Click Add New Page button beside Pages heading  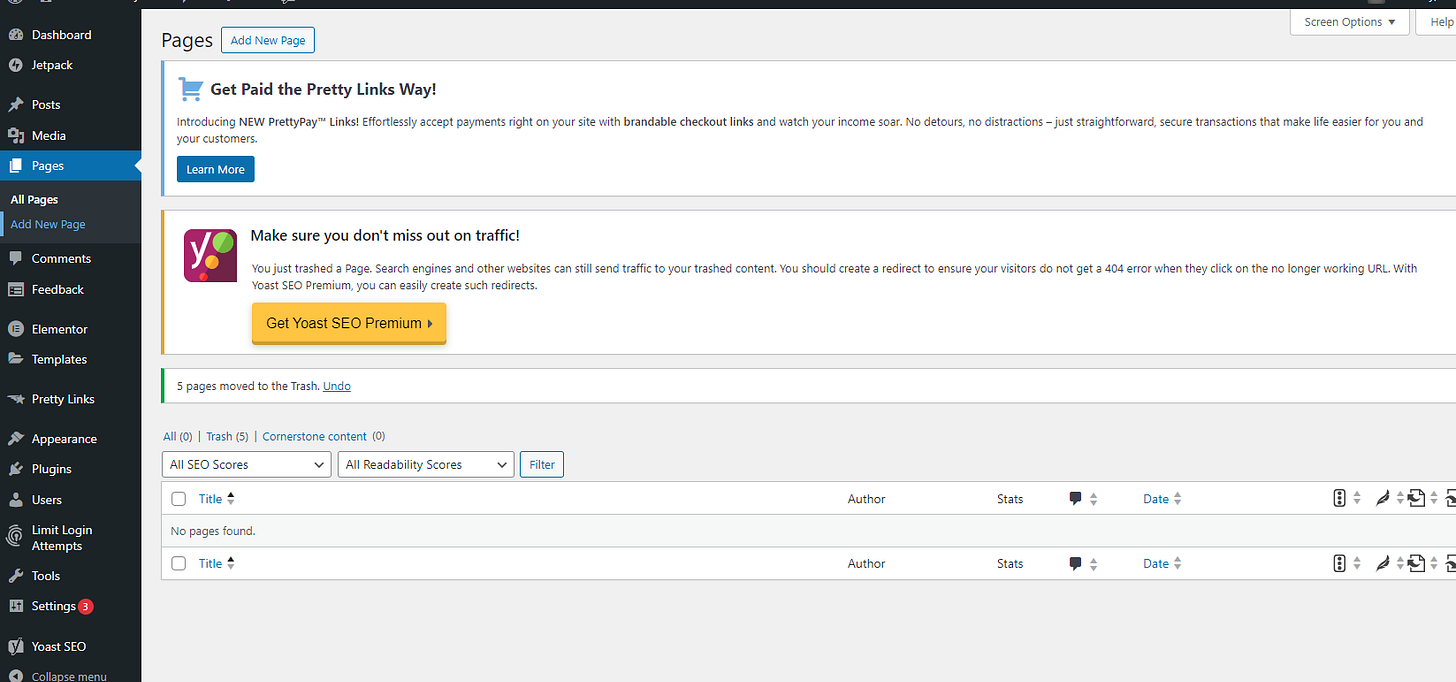coord(268,41)
